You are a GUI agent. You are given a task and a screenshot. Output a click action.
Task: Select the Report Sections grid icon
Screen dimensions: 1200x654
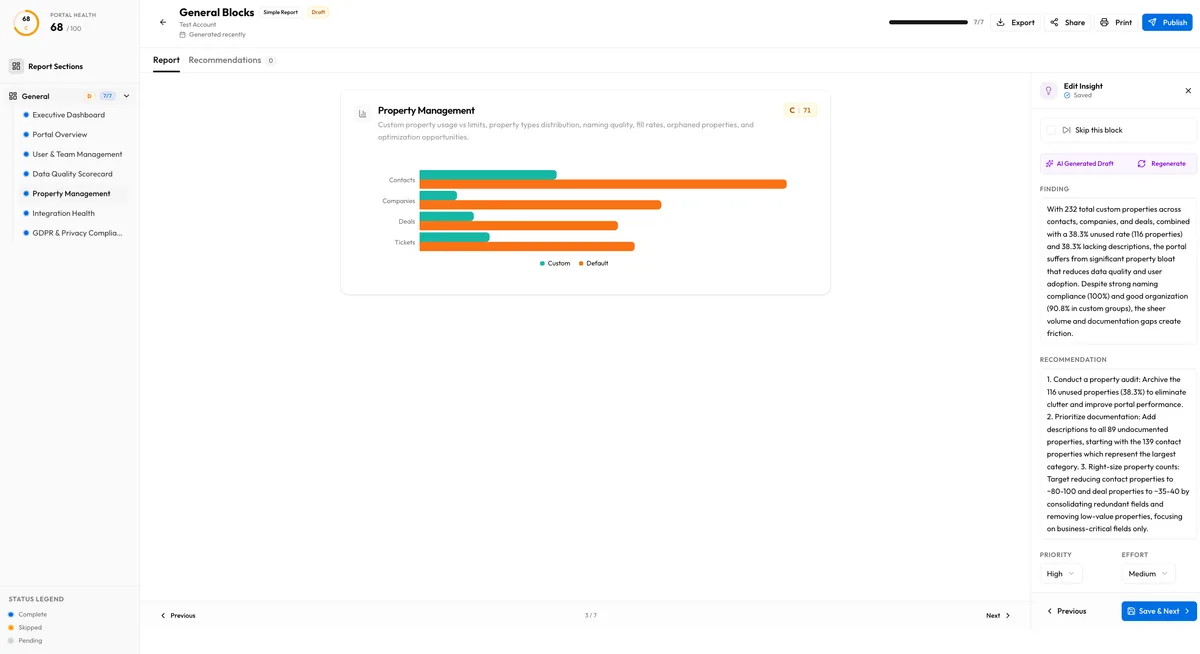point(16,66)
